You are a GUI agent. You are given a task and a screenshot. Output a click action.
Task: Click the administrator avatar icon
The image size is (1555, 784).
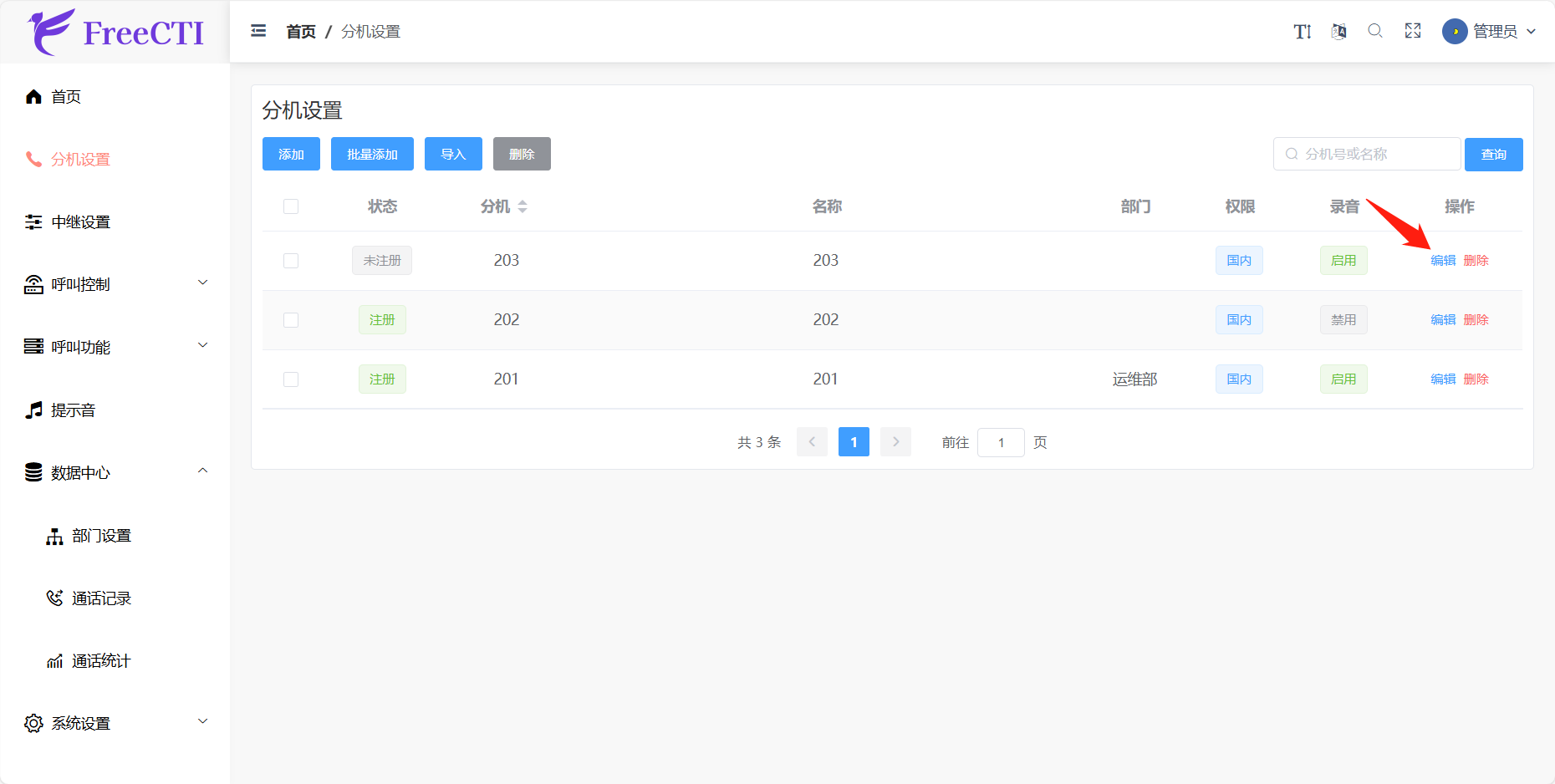(1455, 32)
